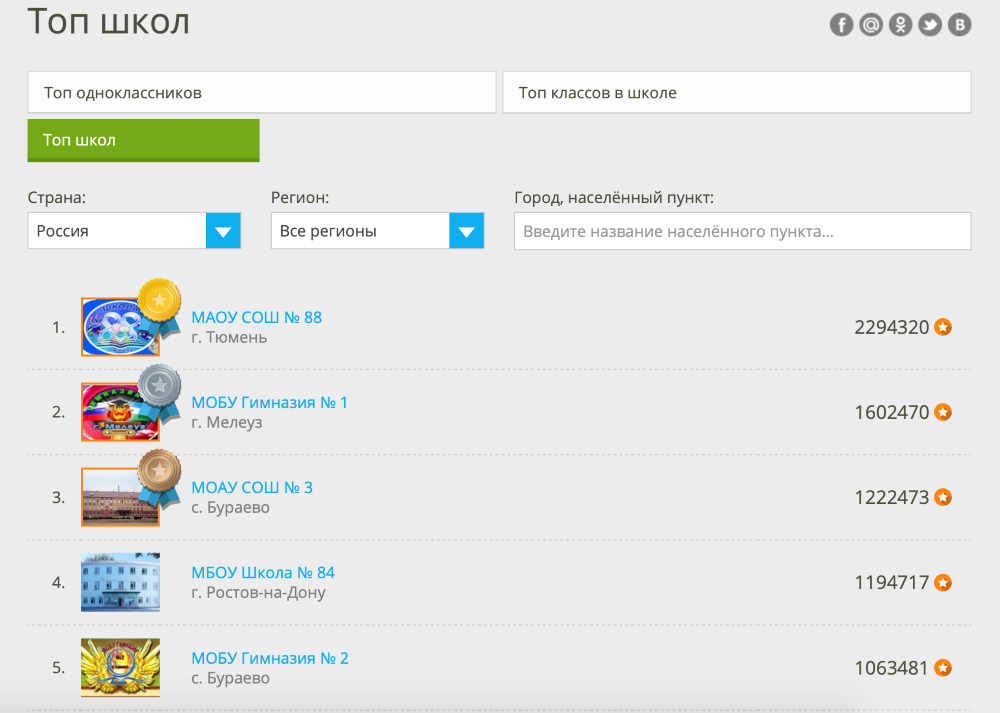The height and width of the screenshot is (713, 1000).
Task: Share via Odnoklassniki icon
Action: coord(901,25)
